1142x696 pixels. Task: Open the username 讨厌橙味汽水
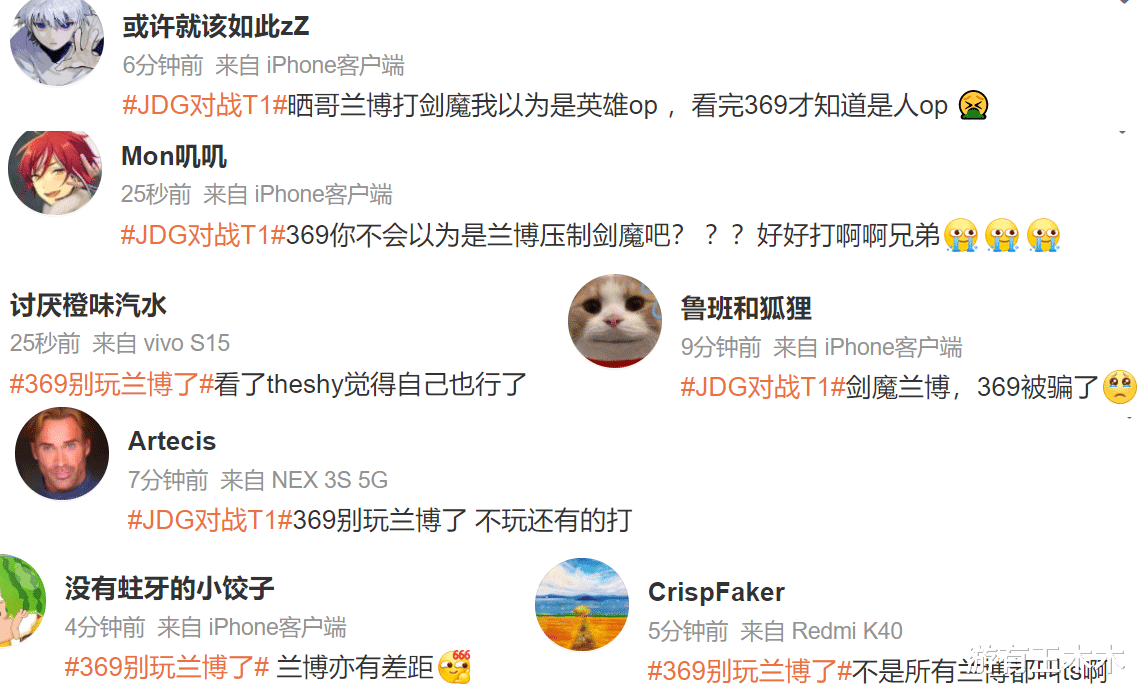point(88,306)
